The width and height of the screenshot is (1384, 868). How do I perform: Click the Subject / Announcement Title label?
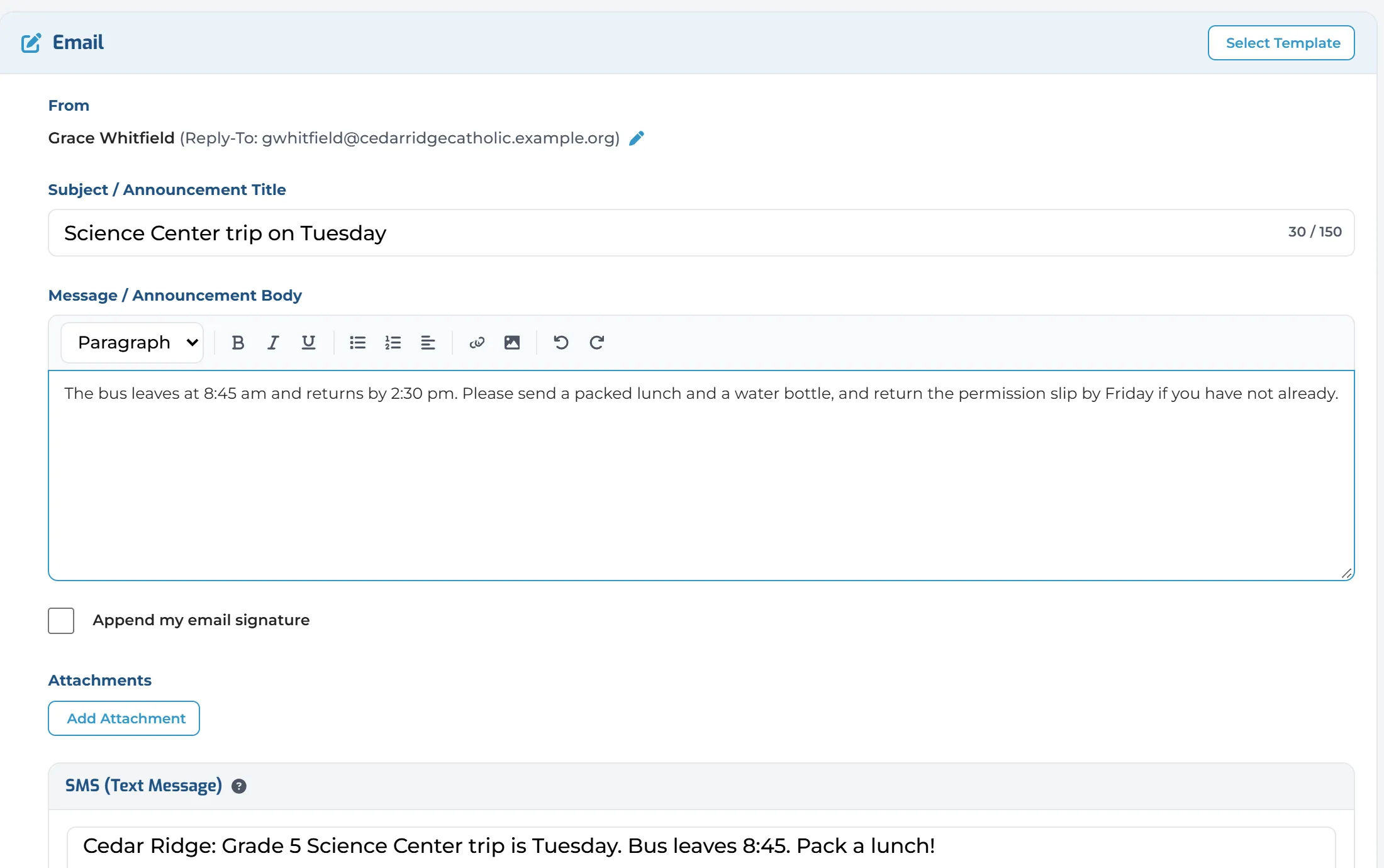167,190
